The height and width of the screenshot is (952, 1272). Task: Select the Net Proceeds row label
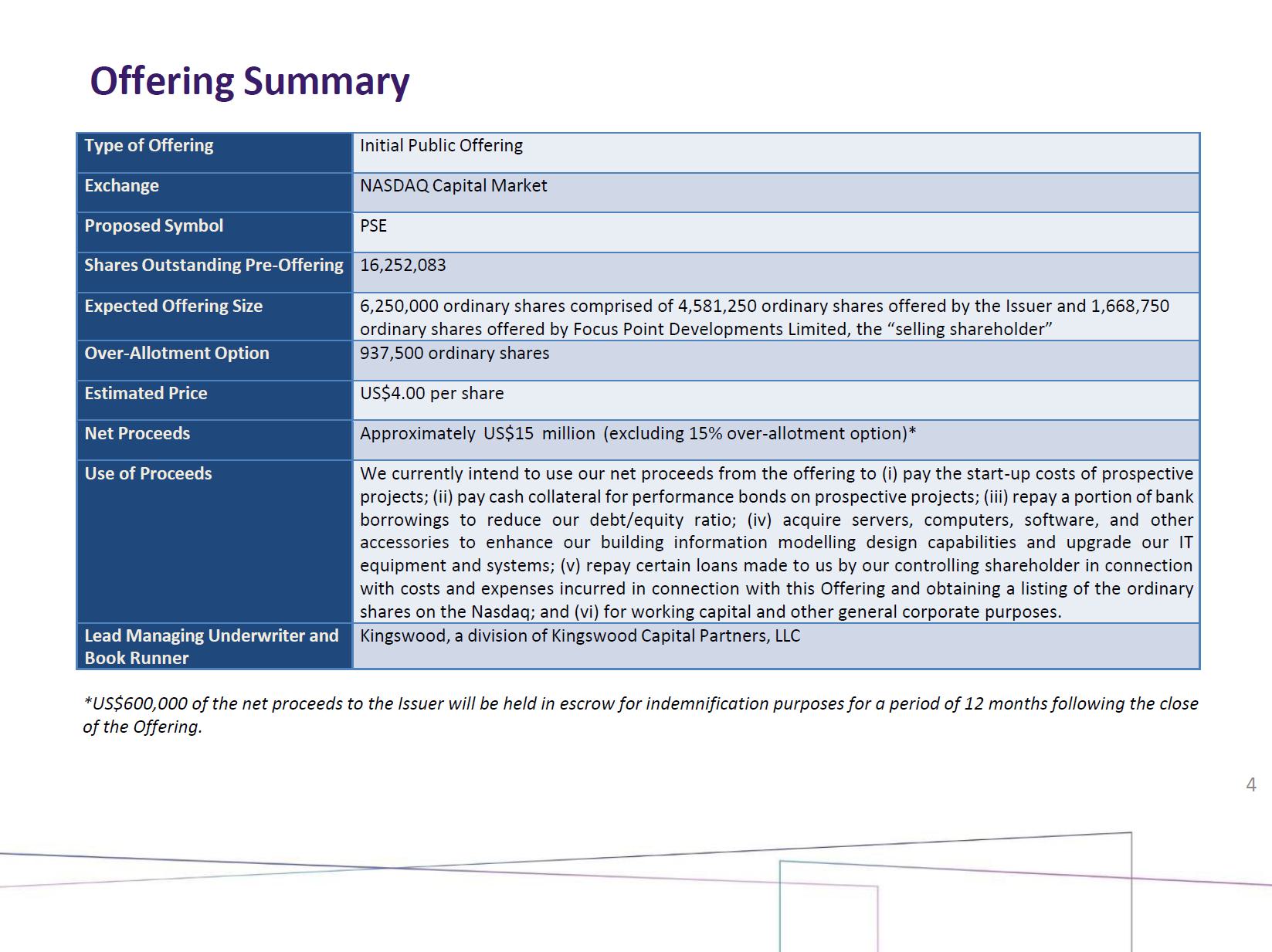137,434
